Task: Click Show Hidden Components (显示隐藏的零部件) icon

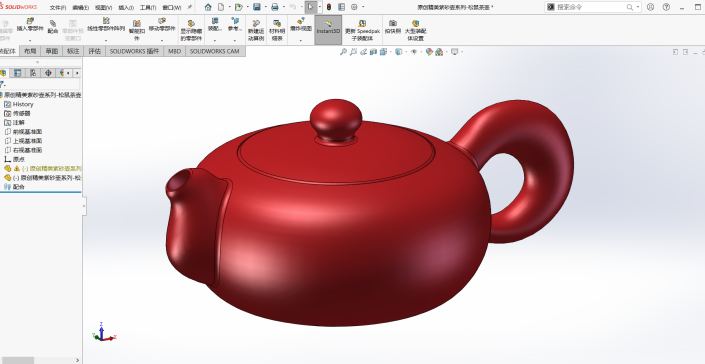Action: coord(191,23)
